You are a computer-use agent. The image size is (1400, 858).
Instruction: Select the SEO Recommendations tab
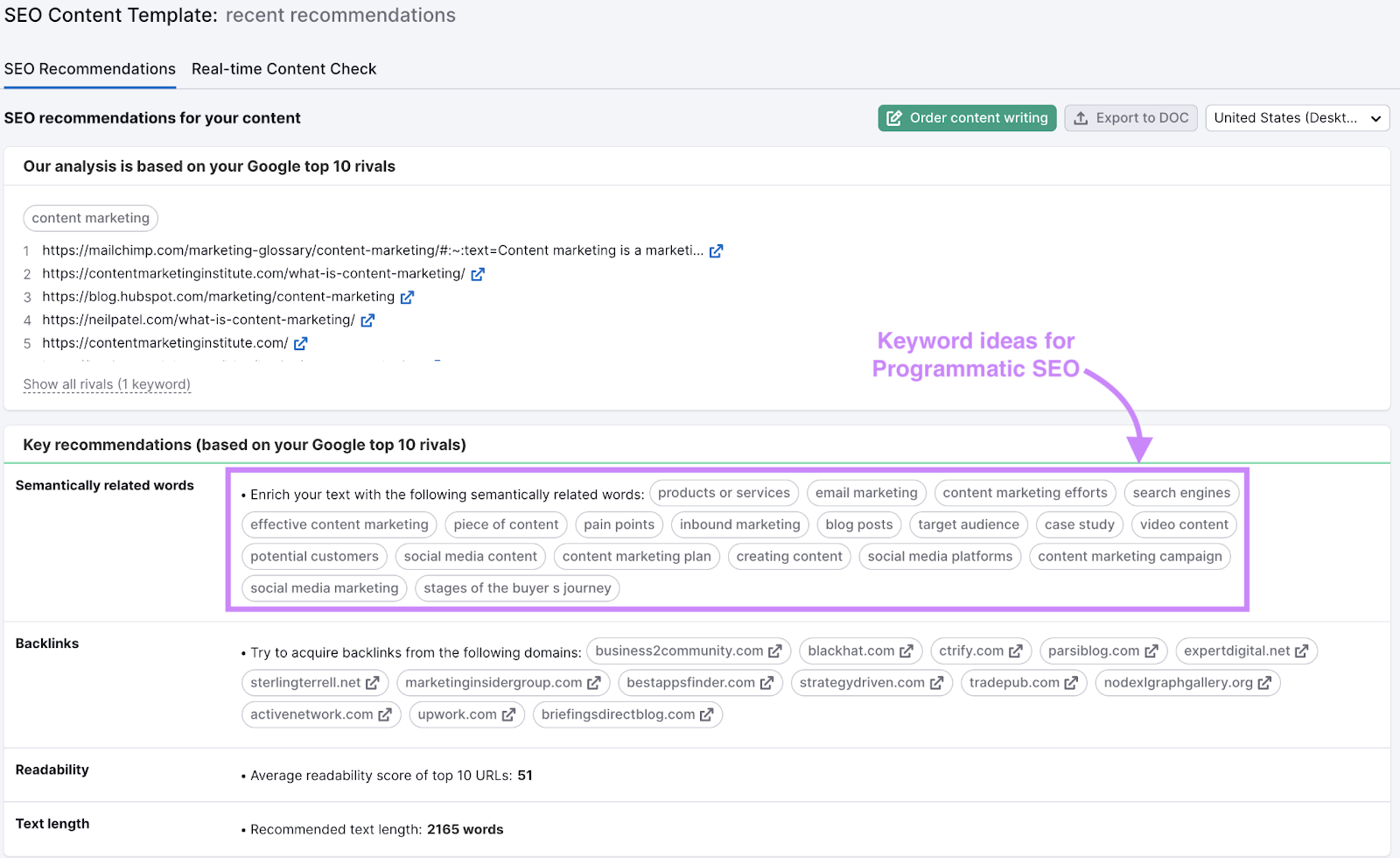click(x=90, y=69)
